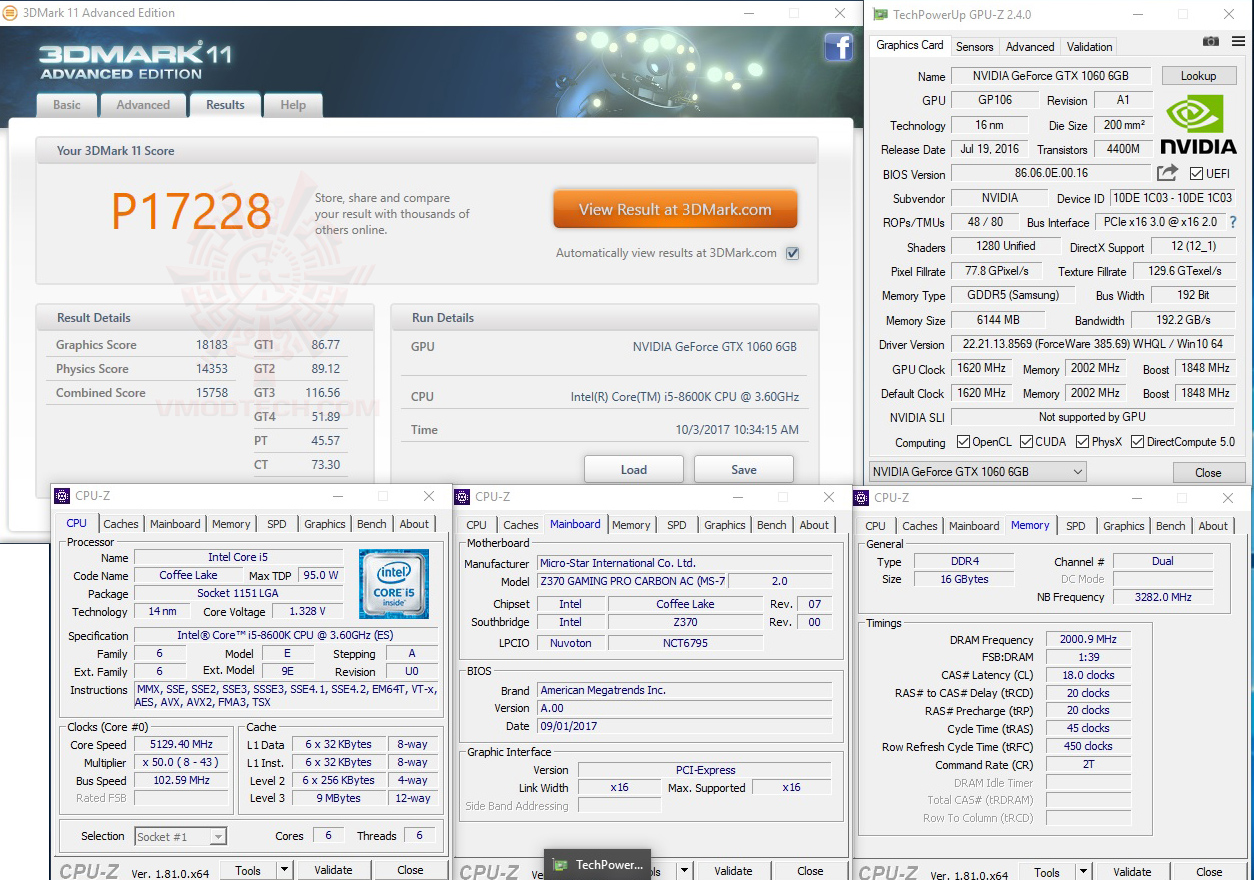Screen dimensions: 1254x880
Task: Click bus interface question mark icon
Action: [x=1232, y=222]
